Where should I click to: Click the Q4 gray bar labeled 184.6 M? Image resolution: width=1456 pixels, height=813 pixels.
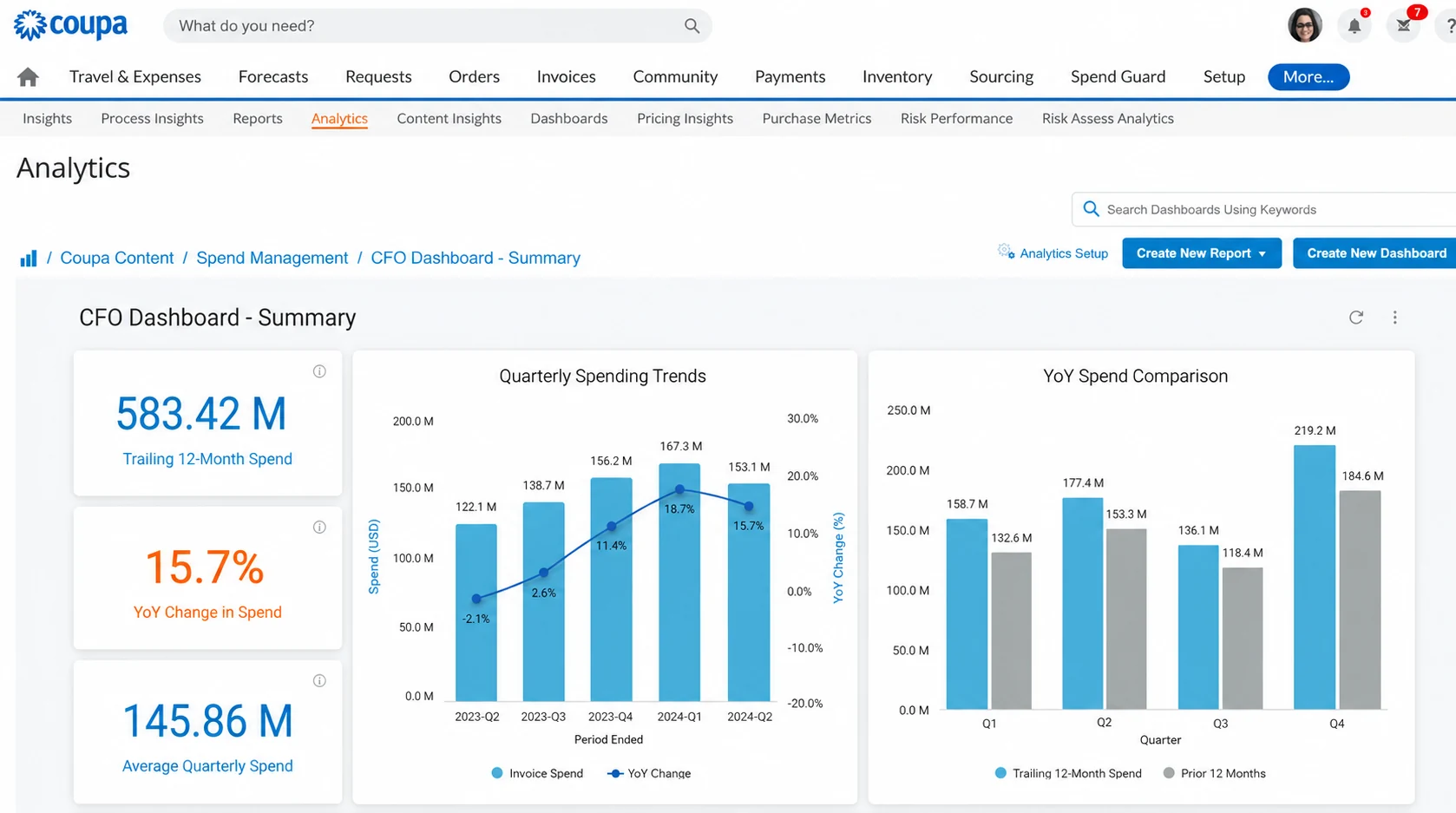tap(1360, 600)
